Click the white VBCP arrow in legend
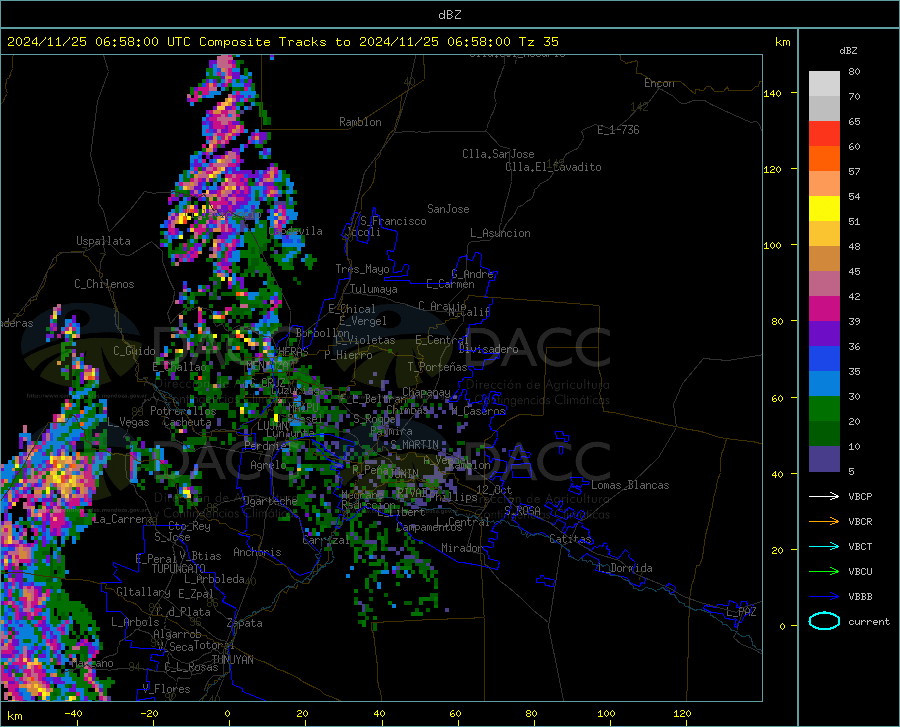 pyautogui.click(x=824, y=496)
